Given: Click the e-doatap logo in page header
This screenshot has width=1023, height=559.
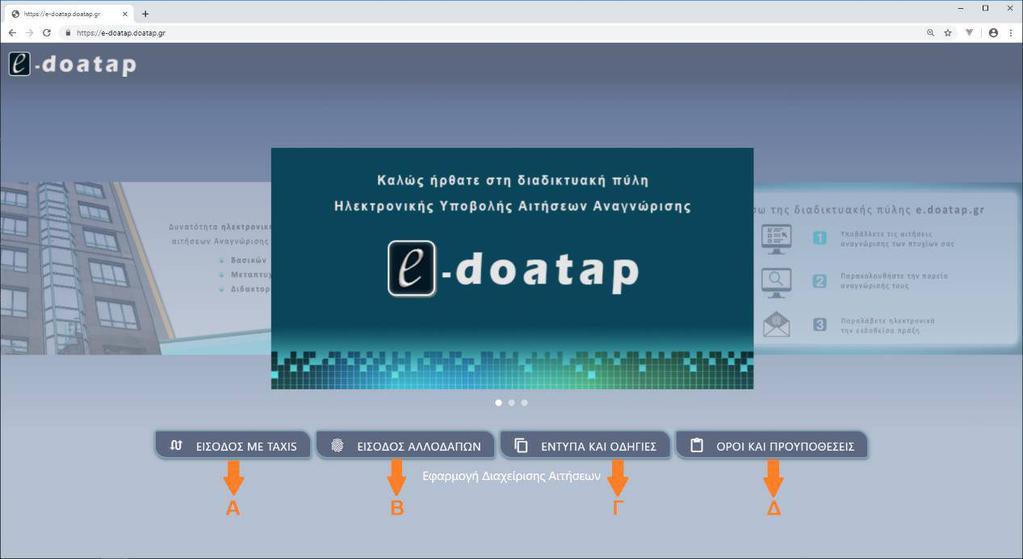Looking at the screenshot, I should (x=72, y=64).
